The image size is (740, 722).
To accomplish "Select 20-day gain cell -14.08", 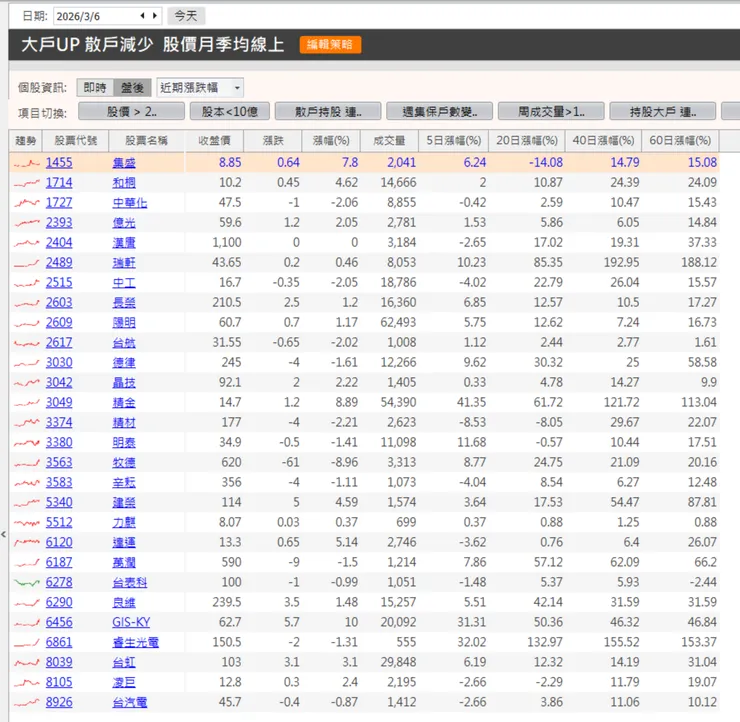I will coord(546,163).
